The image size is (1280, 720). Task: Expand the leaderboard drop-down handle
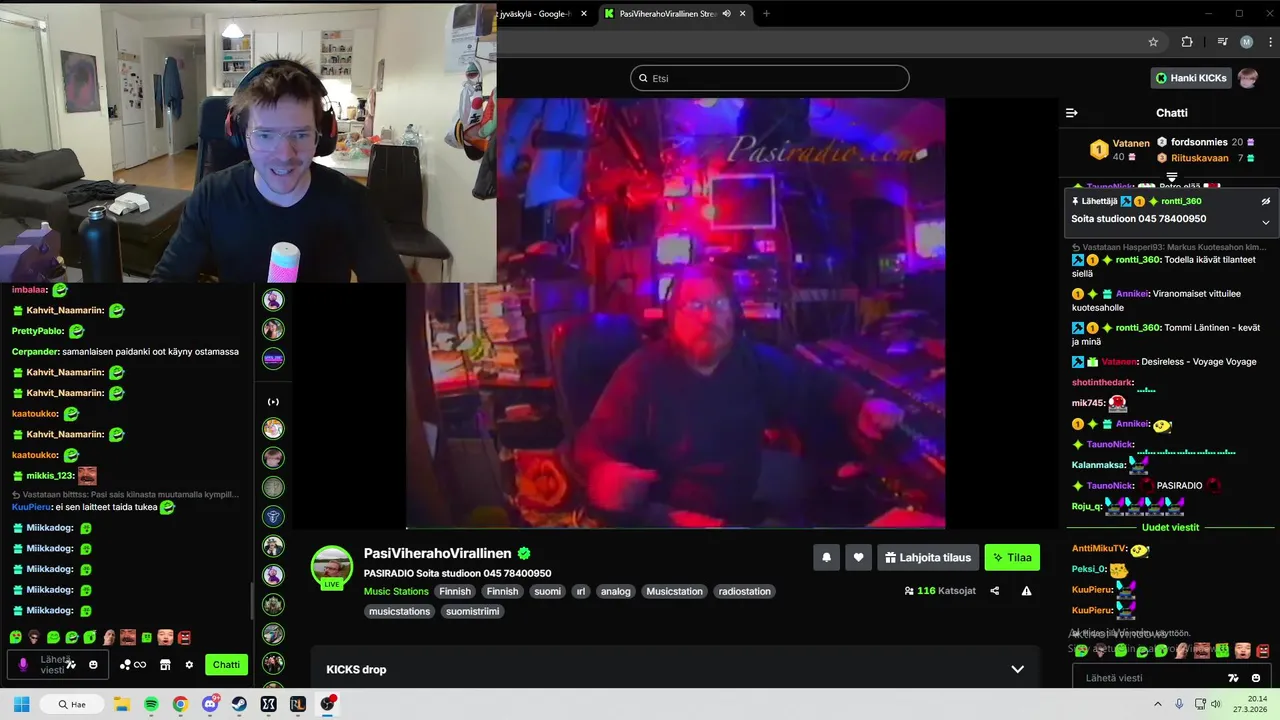pyautogui.click(x=1172, y=178)
